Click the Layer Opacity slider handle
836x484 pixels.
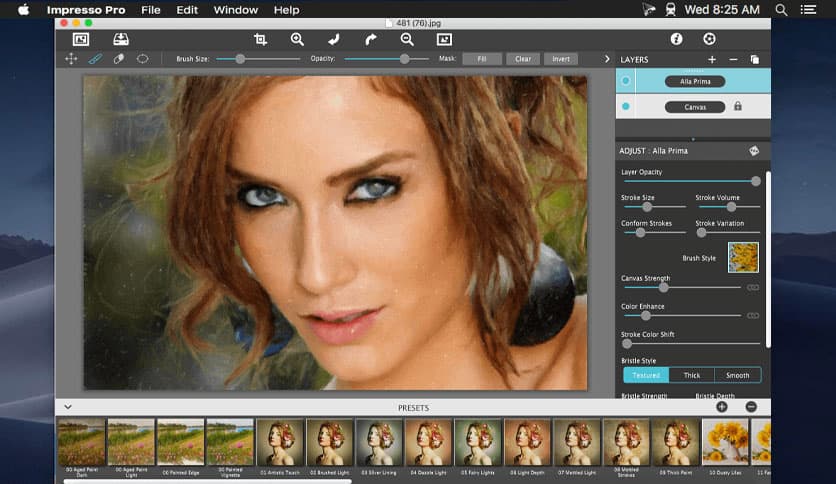(x=755, y=181)
